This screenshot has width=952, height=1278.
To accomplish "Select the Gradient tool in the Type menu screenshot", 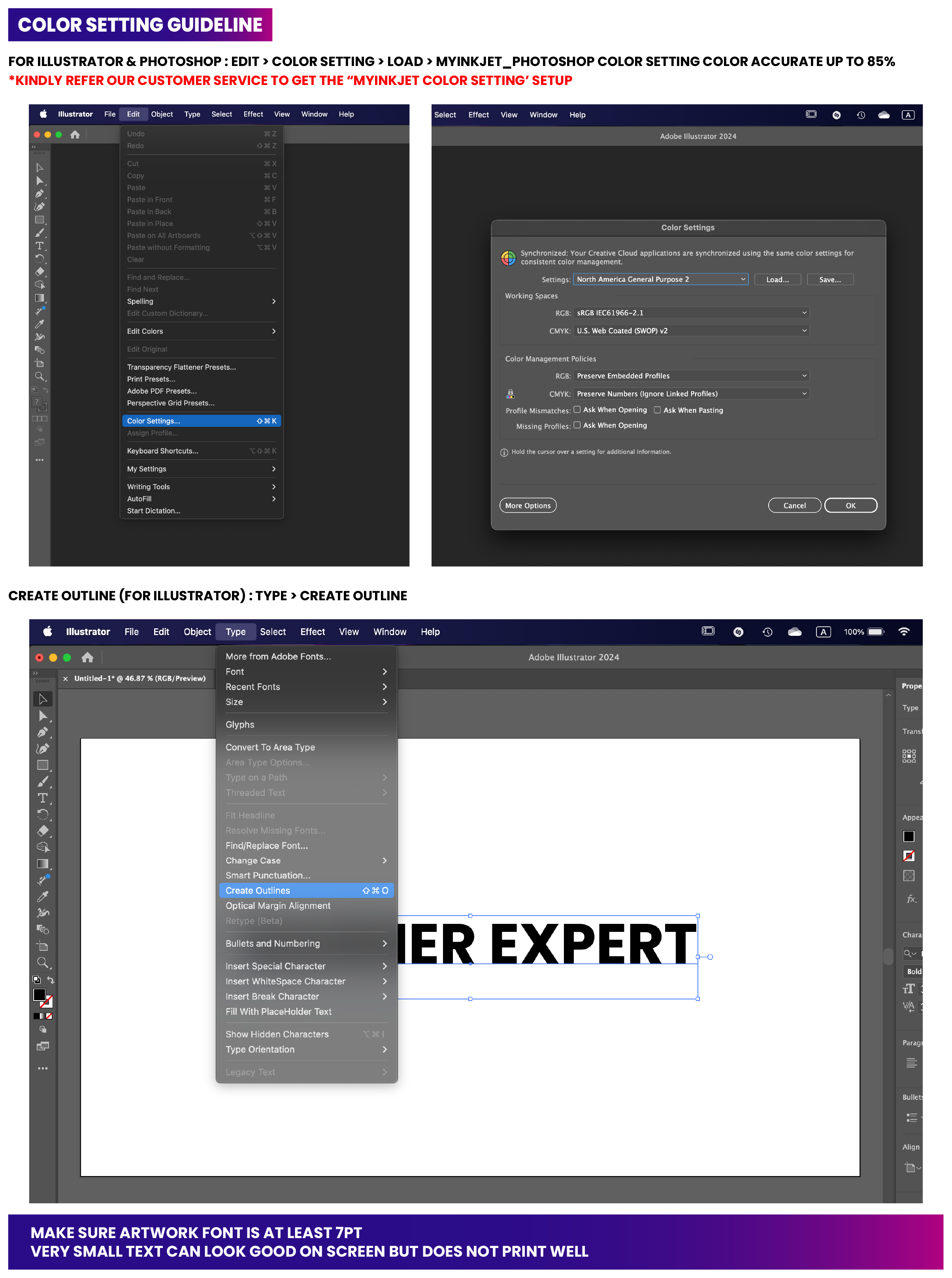I will click(43, 864).
